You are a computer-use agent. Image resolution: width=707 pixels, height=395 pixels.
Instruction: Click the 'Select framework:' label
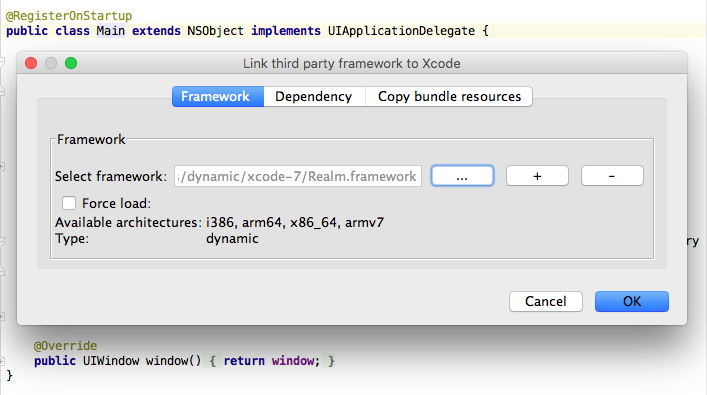[111, 176]
